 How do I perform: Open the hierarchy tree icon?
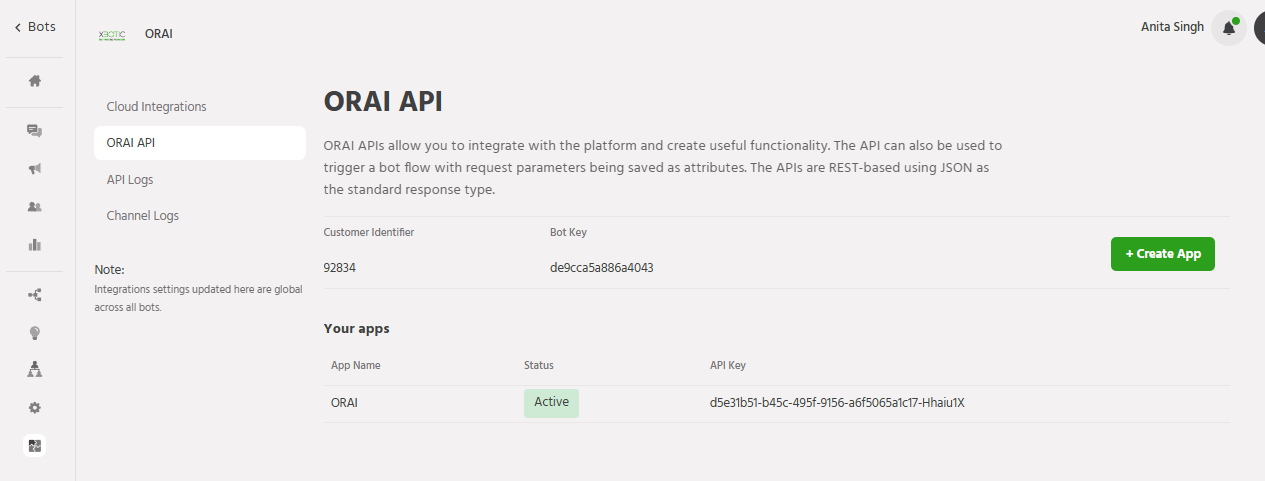click(x=35, y=370)
